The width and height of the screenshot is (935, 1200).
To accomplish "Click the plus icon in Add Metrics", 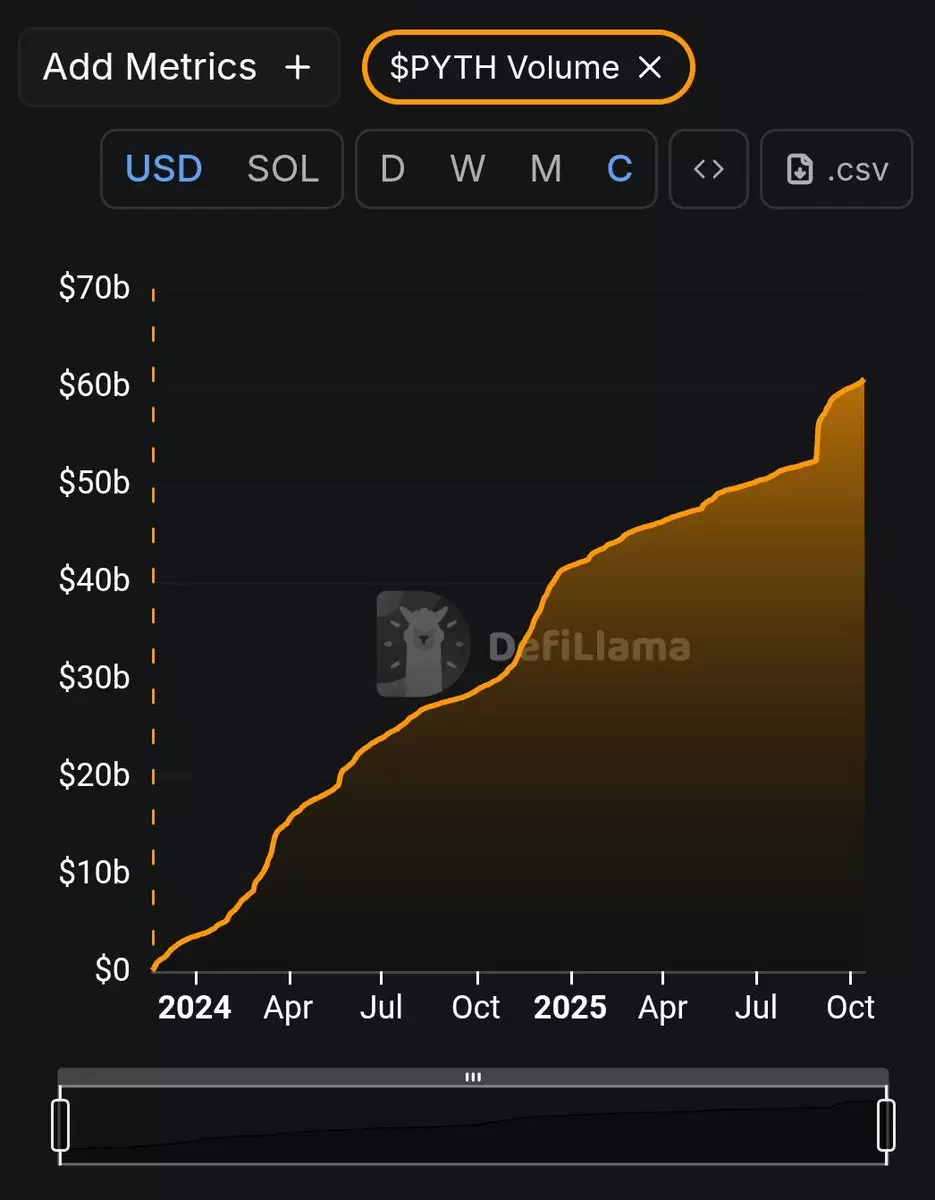I will pyautogui.click(x=297, y=68).
